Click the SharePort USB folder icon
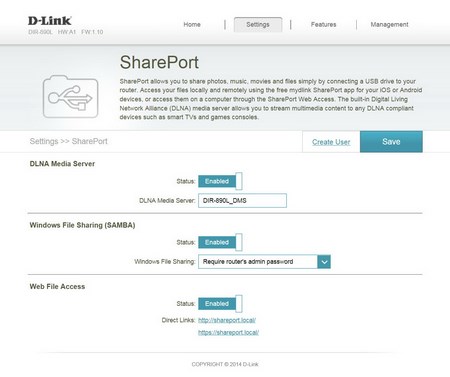The image size is (450, 377). (x=70, y=96)
